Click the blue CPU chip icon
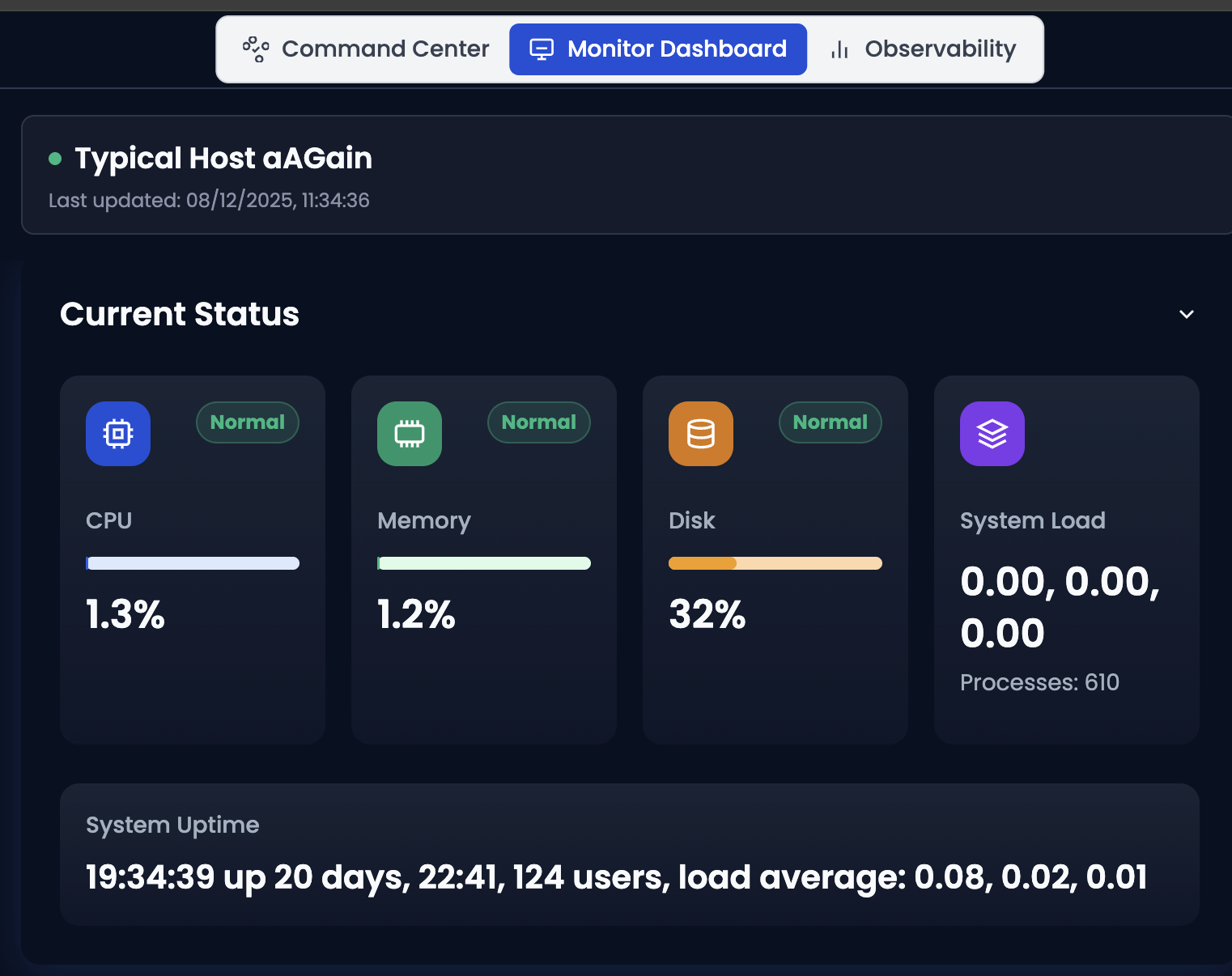The width and height of the screenshot is (1232, 976). click(x=118, y=434)
